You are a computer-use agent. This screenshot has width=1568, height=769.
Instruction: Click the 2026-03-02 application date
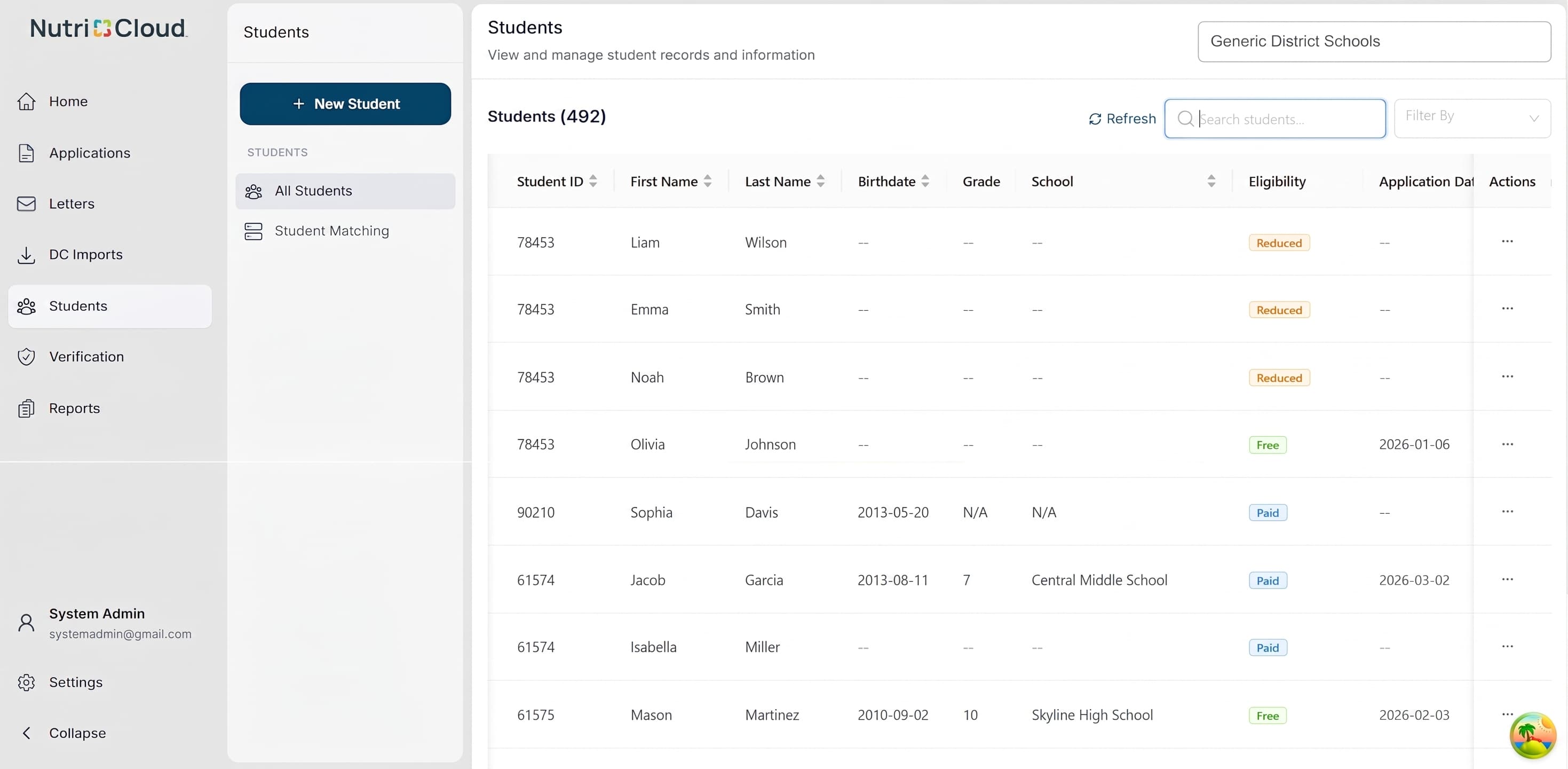click(1414, 580)
